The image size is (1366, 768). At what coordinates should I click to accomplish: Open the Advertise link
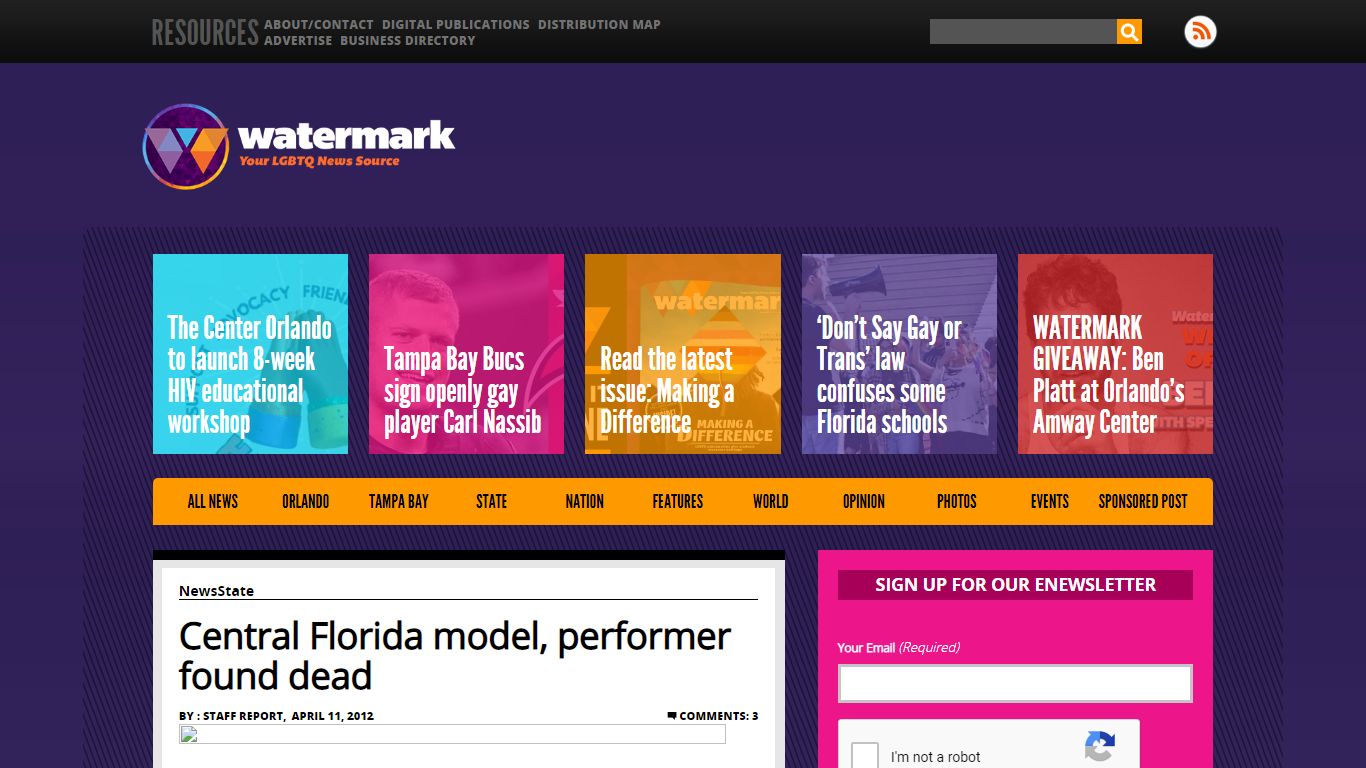coord(298,40)
